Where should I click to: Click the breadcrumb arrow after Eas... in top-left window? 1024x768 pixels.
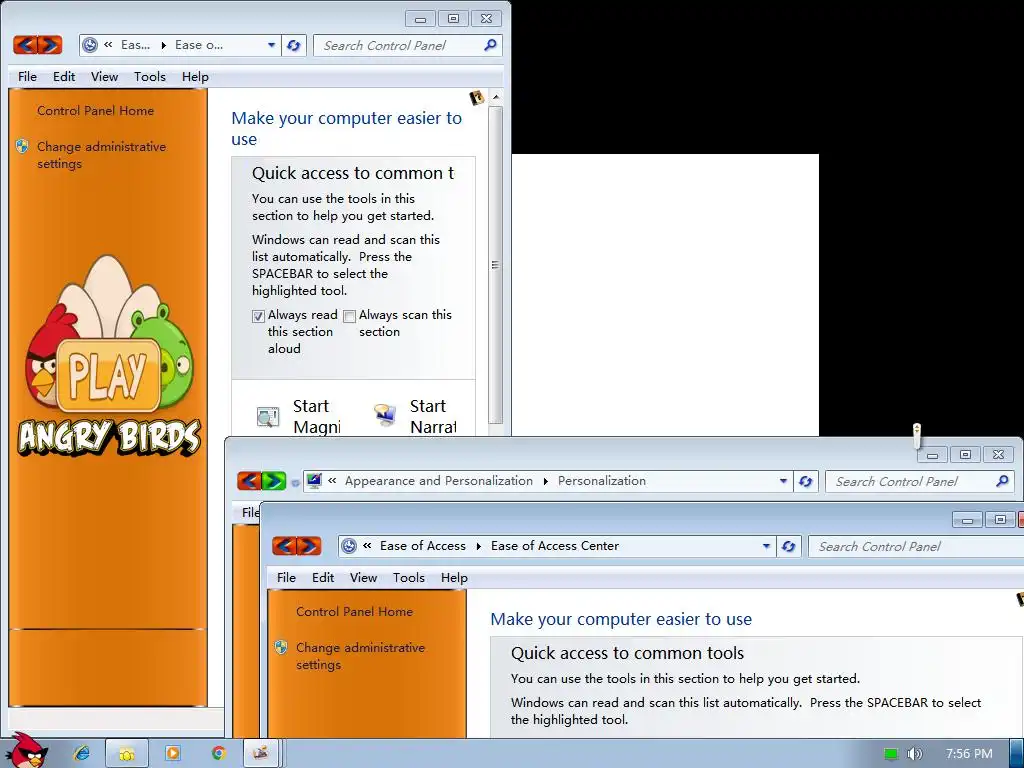(x=163, y=45)
